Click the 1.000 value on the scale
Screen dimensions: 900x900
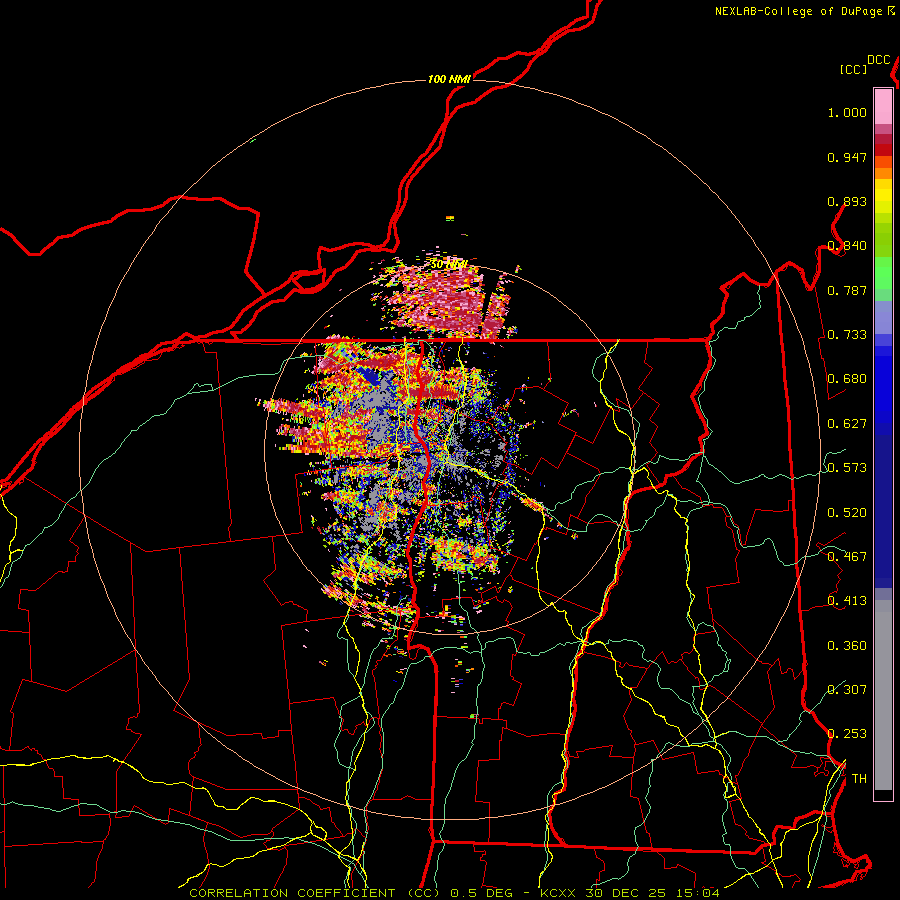pyautogui.click(x=847, y=112)
